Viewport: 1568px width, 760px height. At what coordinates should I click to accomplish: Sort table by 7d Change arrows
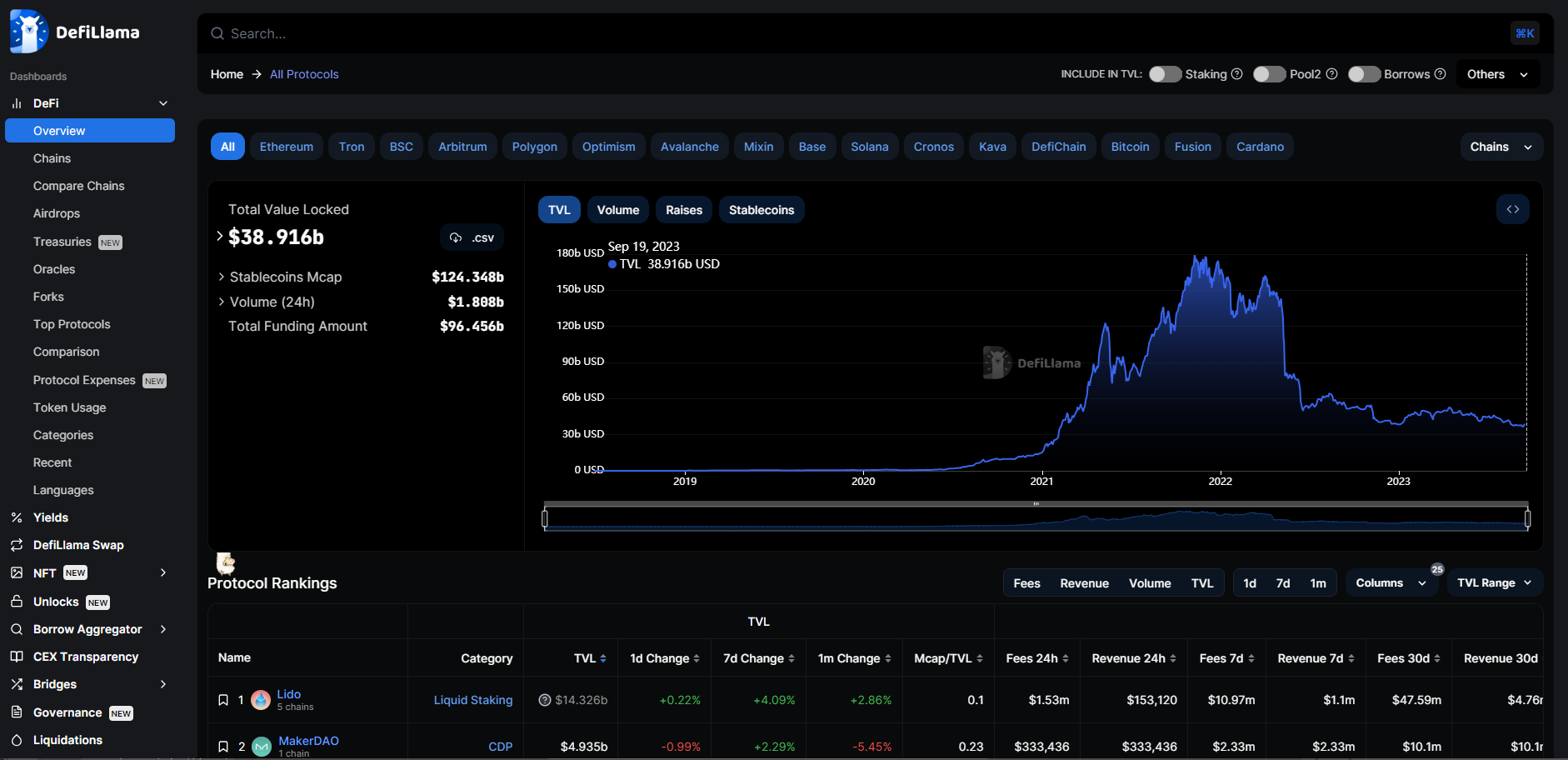click(791, 658)
